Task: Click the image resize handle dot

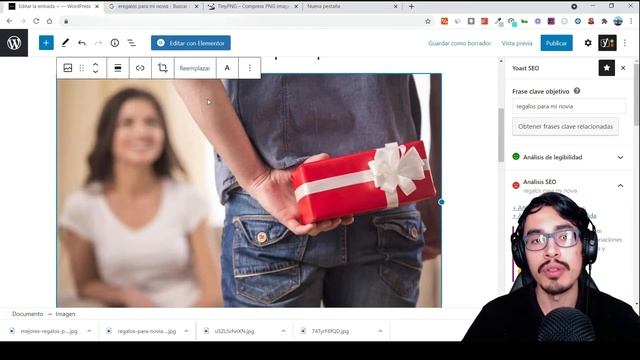Action: (441, 202)
